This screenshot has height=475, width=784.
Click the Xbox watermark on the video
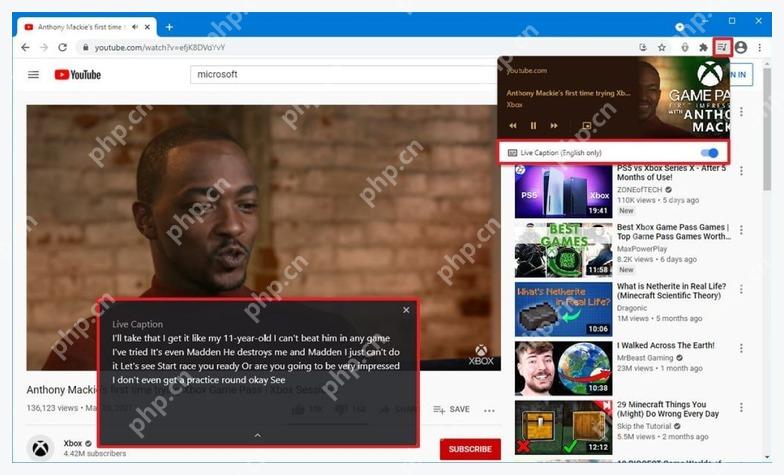[481, 355]
